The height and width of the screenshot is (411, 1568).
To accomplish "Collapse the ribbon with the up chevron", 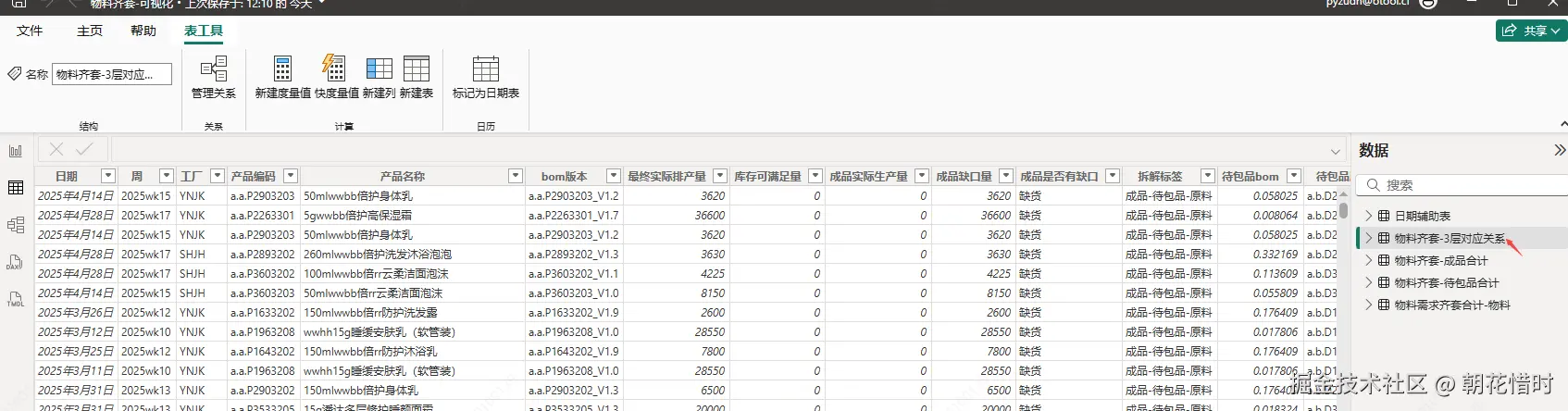I will pos(1563,124).
